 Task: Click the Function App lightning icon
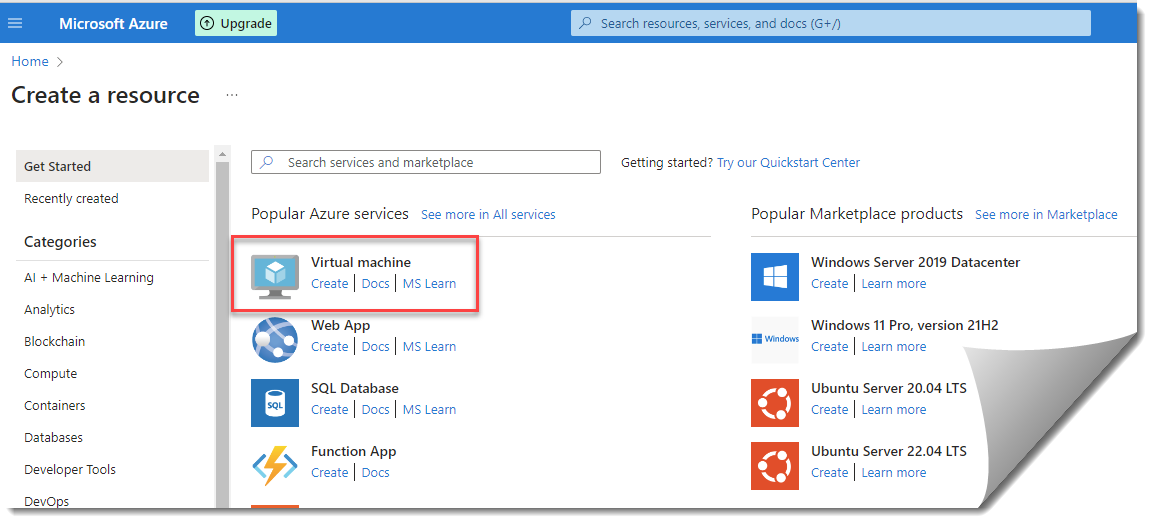point(275,465)
